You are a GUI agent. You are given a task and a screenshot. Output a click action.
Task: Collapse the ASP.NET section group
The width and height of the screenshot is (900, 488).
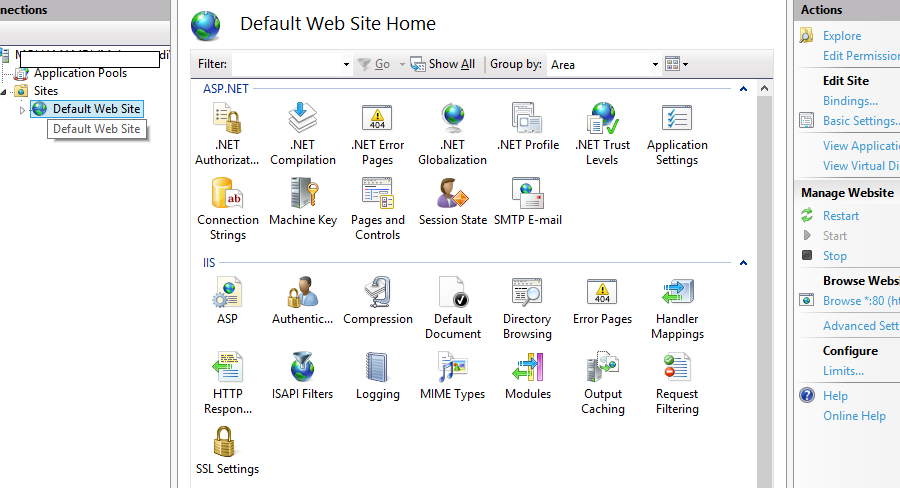(x=743, y=89)
